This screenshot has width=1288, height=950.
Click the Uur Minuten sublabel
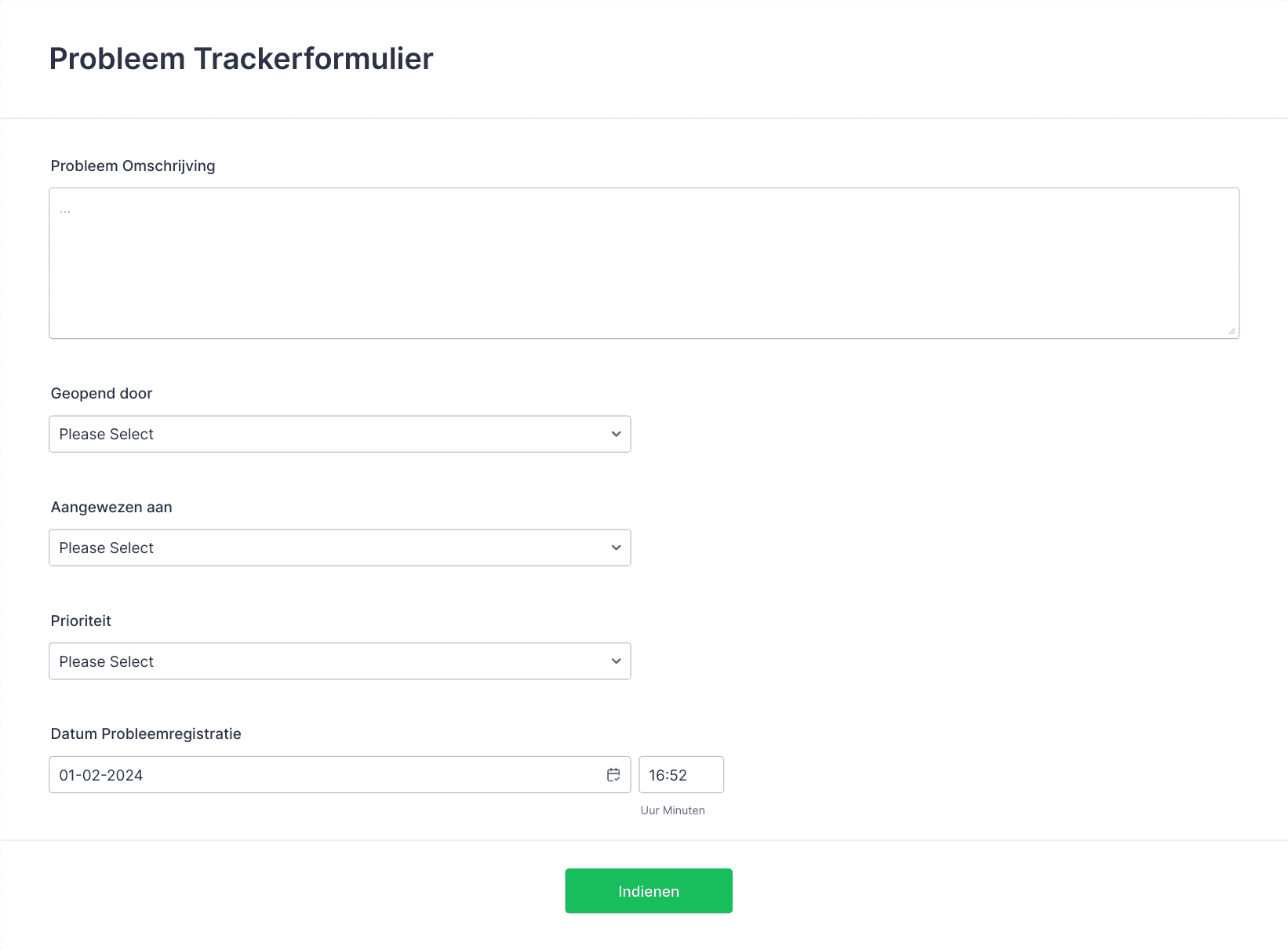672,810
